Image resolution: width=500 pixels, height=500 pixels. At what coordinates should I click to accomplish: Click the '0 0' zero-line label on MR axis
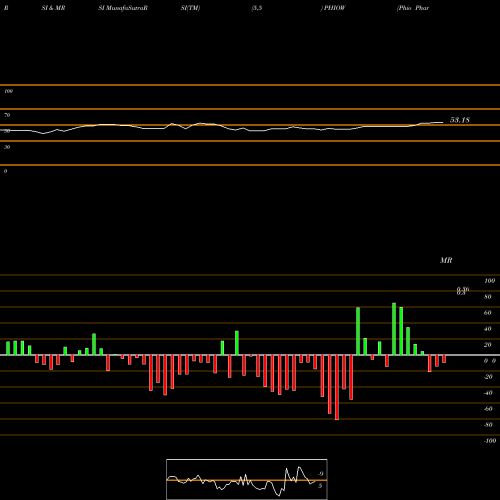tap(490, 361)
